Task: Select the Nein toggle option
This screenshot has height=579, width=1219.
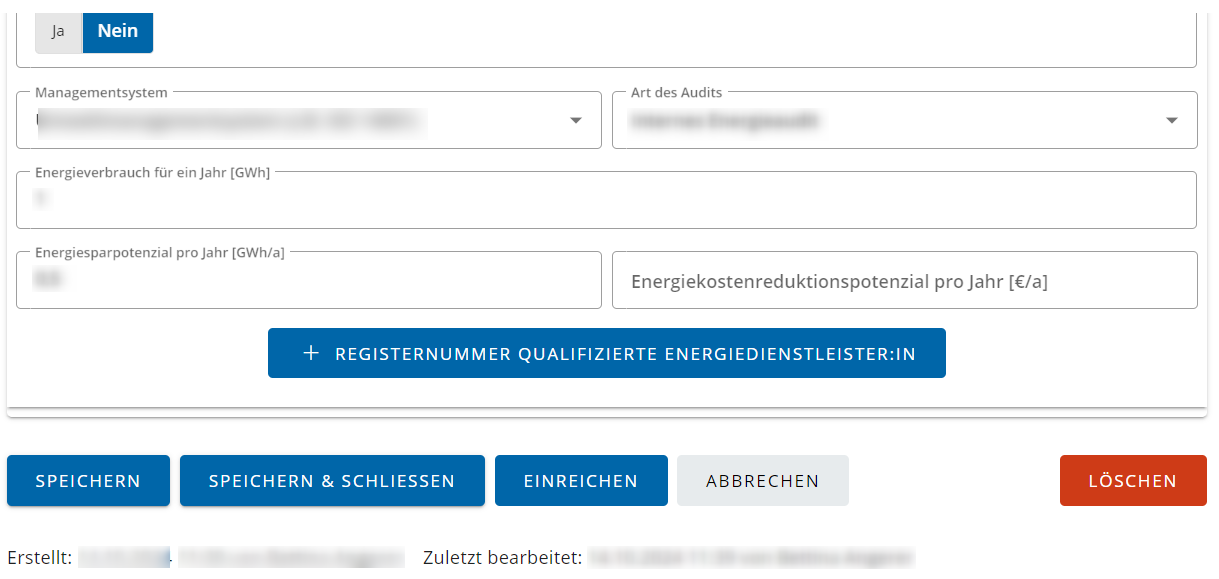Action: pyautogui.click(x=118, y=31)
